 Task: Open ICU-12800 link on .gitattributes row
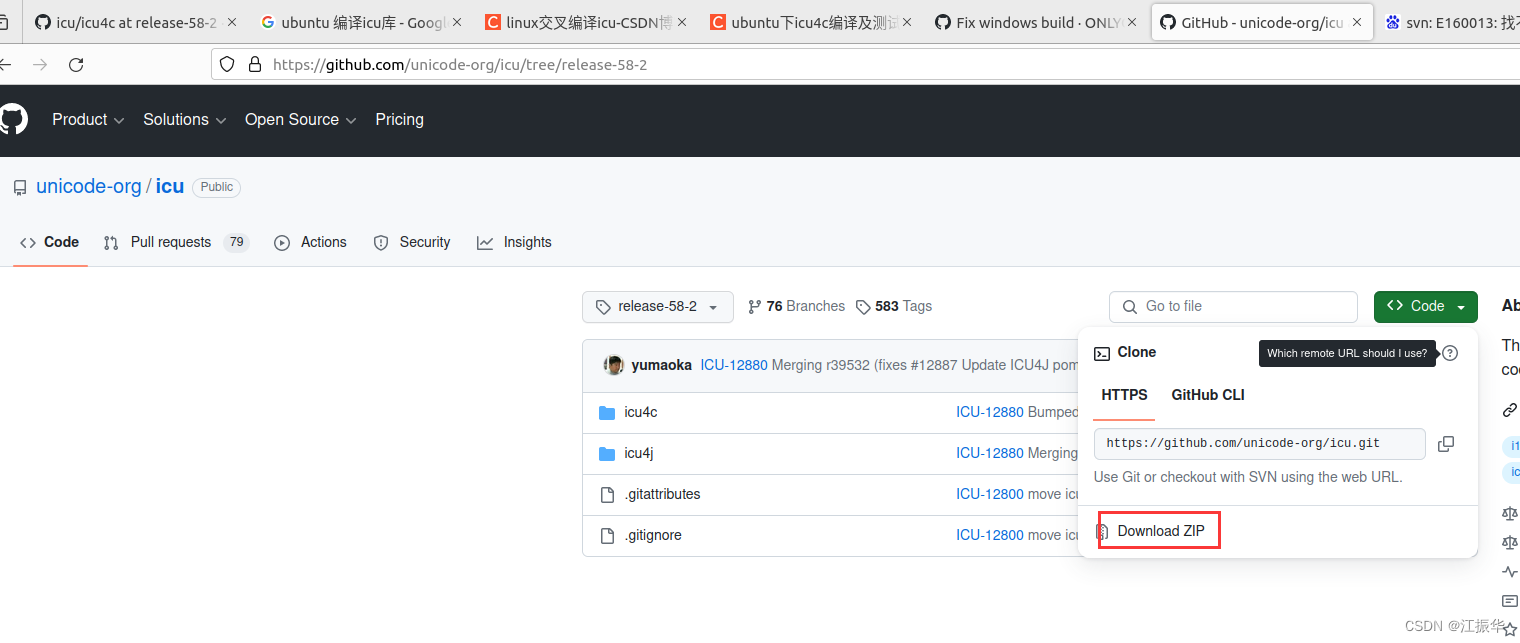click(990, 495)
